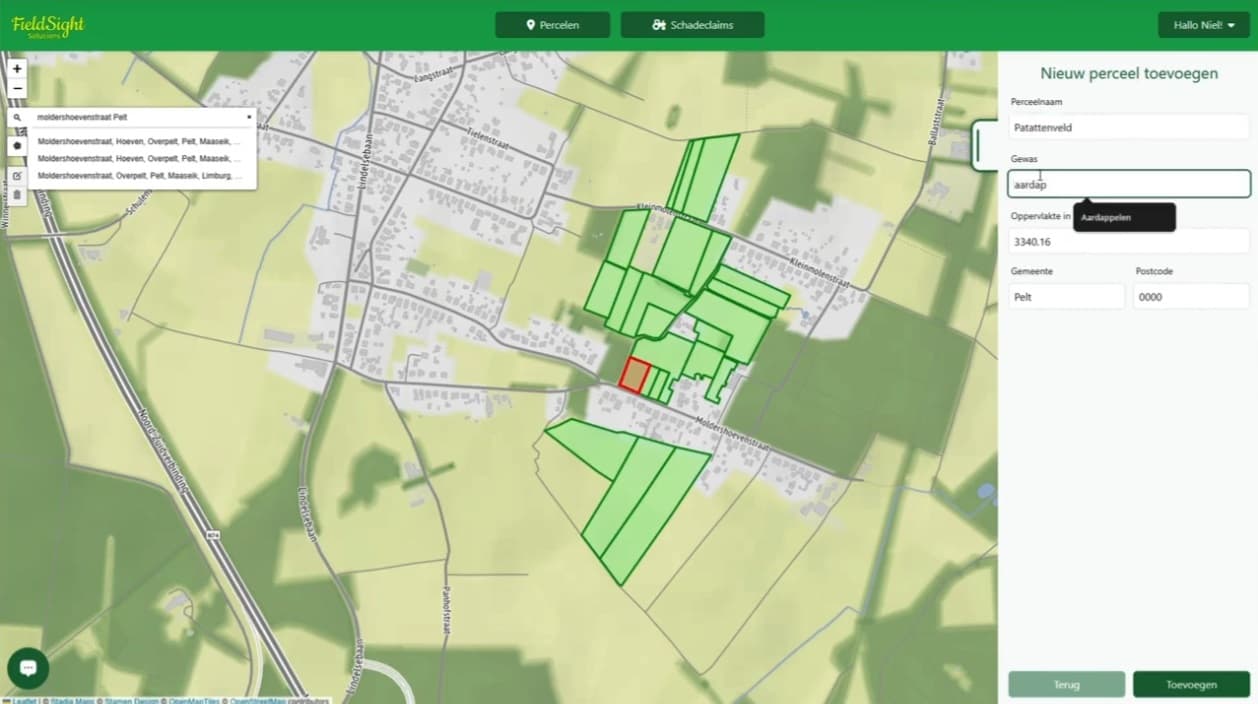Clear the map search field

pos(249,117)
